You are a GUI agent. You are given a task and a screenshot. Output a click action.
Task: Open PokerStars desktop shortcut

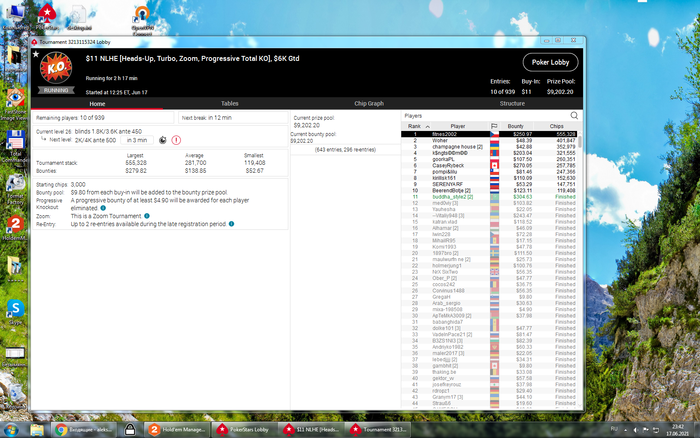(x=47, y=17)
